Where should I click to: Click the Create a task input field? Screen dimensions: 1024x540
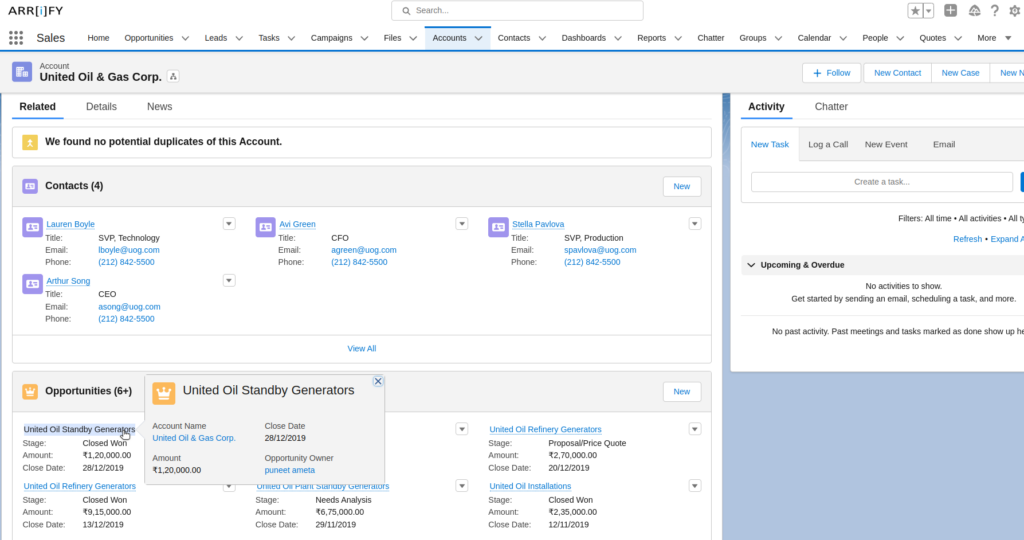[x=881, y=182]
